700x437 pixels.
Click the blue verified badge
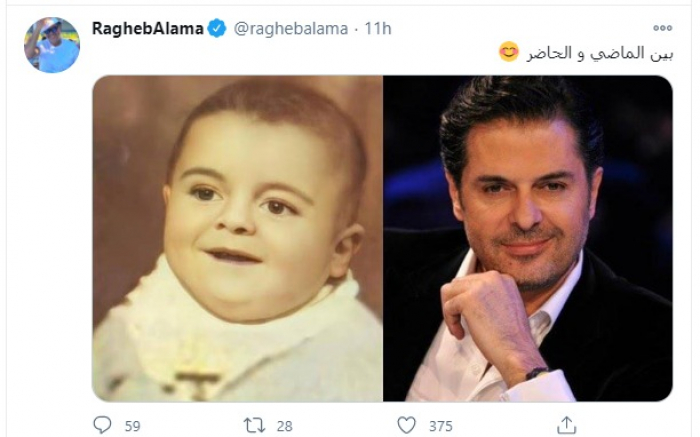coord(217,29)
